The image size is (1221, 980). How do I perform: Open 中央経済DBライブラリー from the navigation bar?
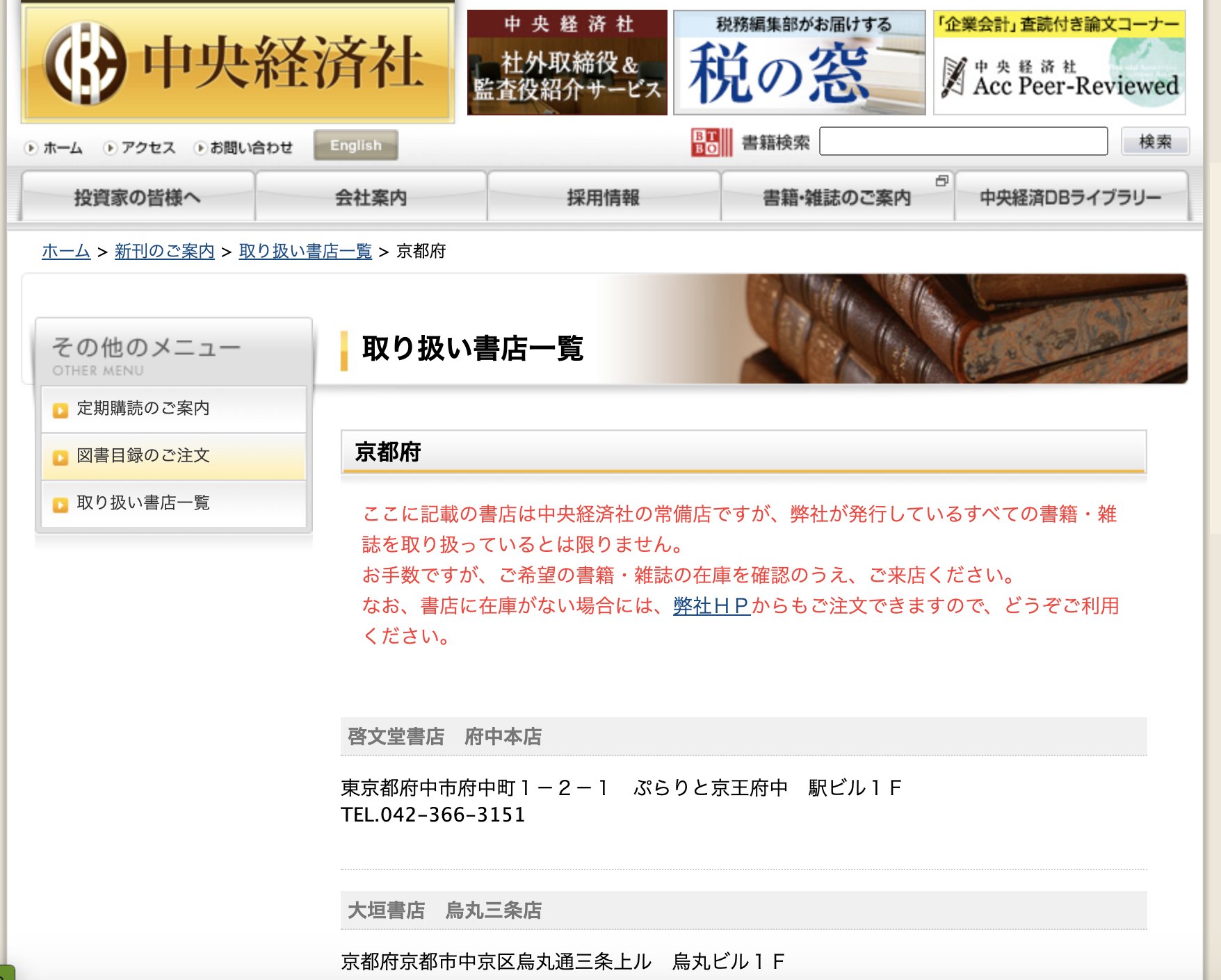1071,197
